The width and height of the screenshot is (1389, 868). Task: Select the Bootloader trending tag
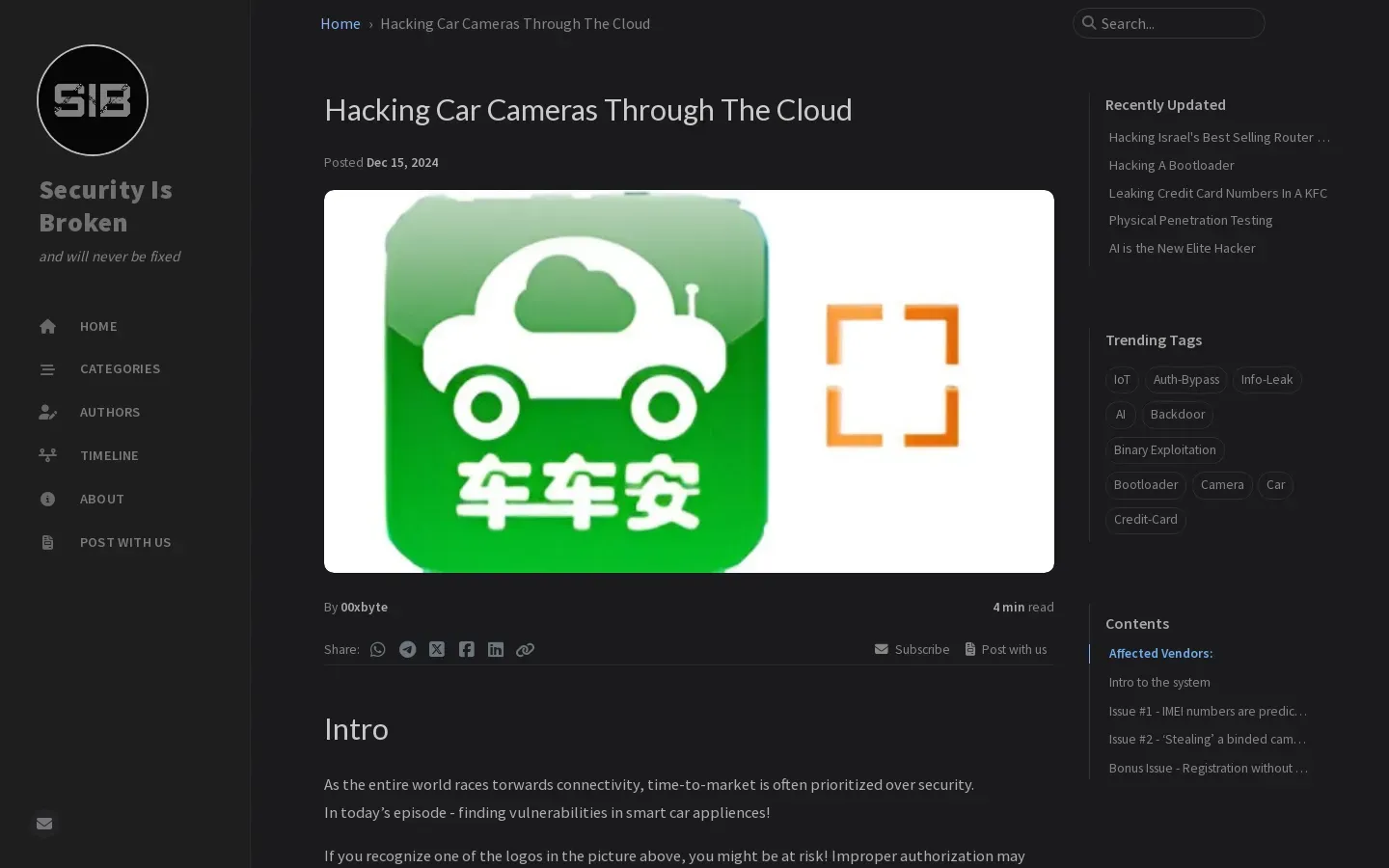(1146, 485)
